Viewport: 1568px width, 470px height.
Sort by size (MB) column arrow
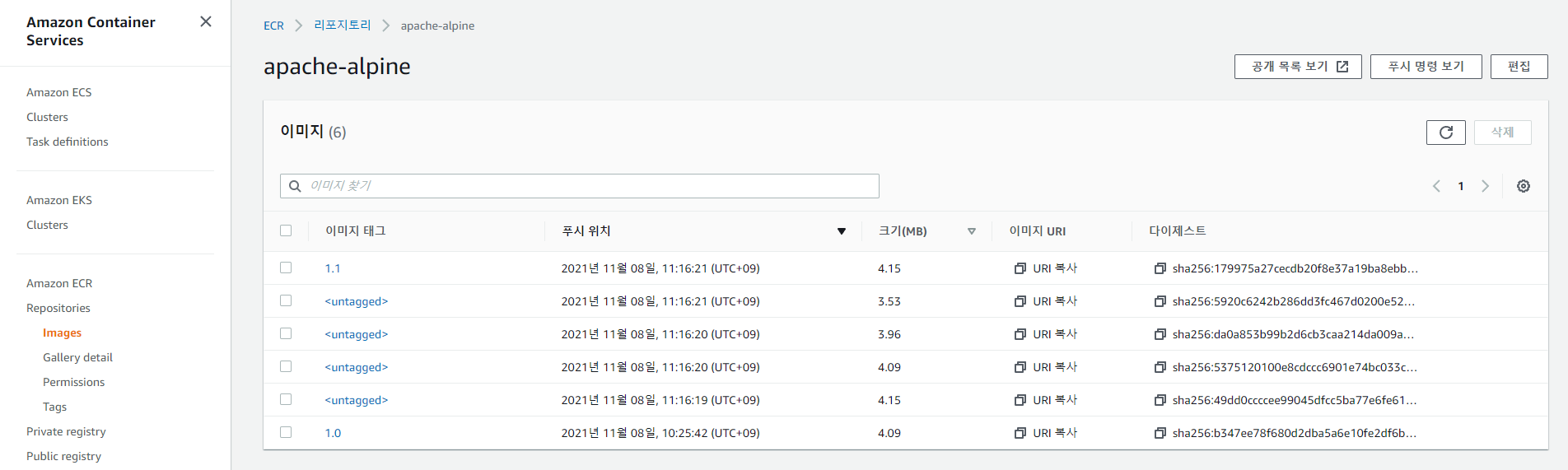point(972,231)
